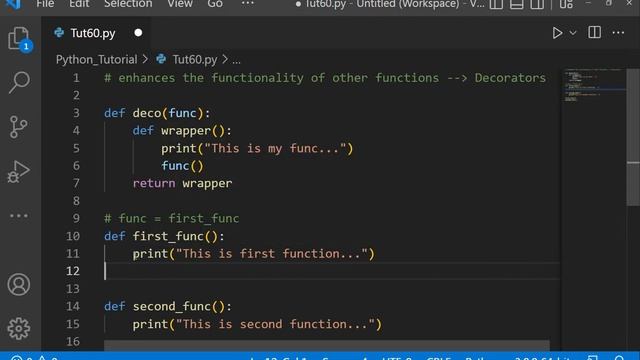Viewport: 640px width, 360px height.
Task: Open the Accounts menu icon
Action: pyautogui.click(x=19, y=284)
